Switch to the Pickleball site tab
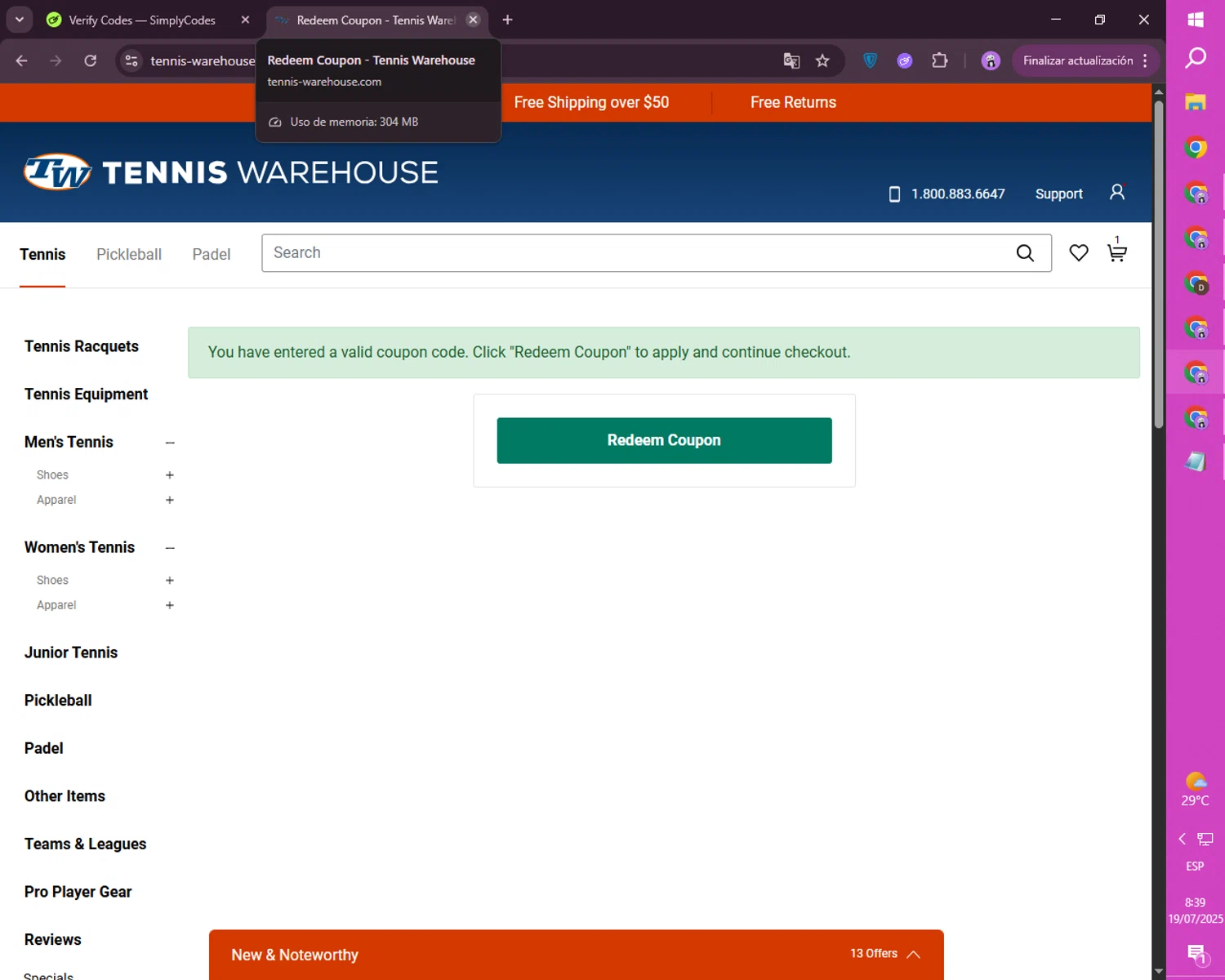1225x980 pixels. tap(129, 254)
